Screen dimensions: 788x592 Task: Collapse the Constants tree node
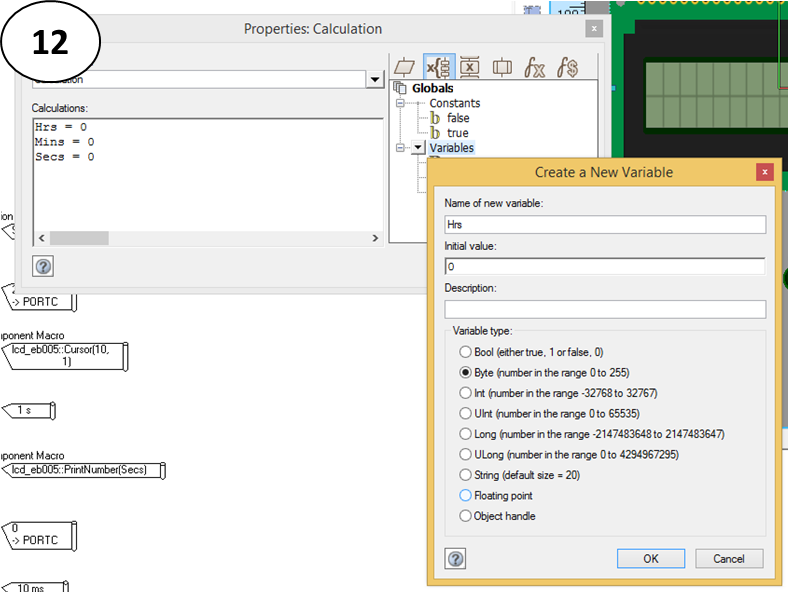400,103
